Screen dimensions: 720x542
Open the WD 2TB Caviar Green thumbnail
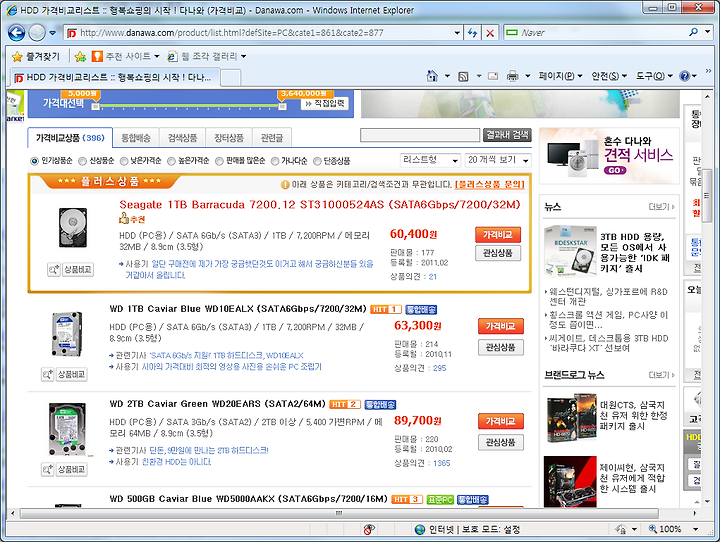pos(68,429)
